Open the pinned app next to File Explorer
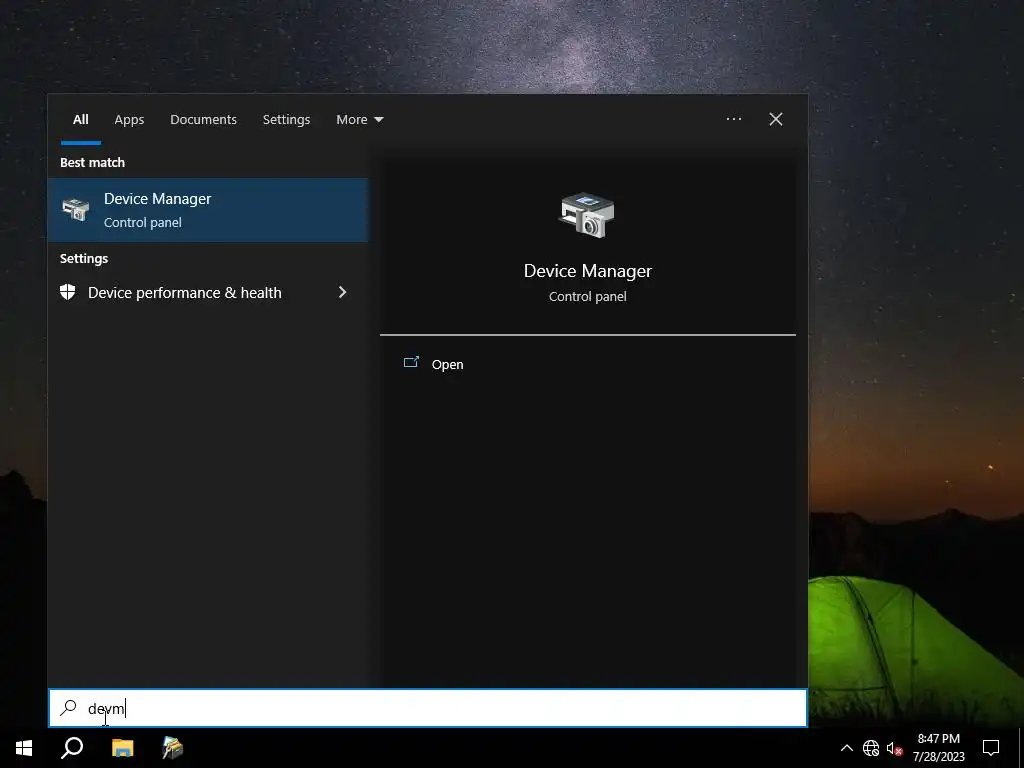 (x=172, y=748)
